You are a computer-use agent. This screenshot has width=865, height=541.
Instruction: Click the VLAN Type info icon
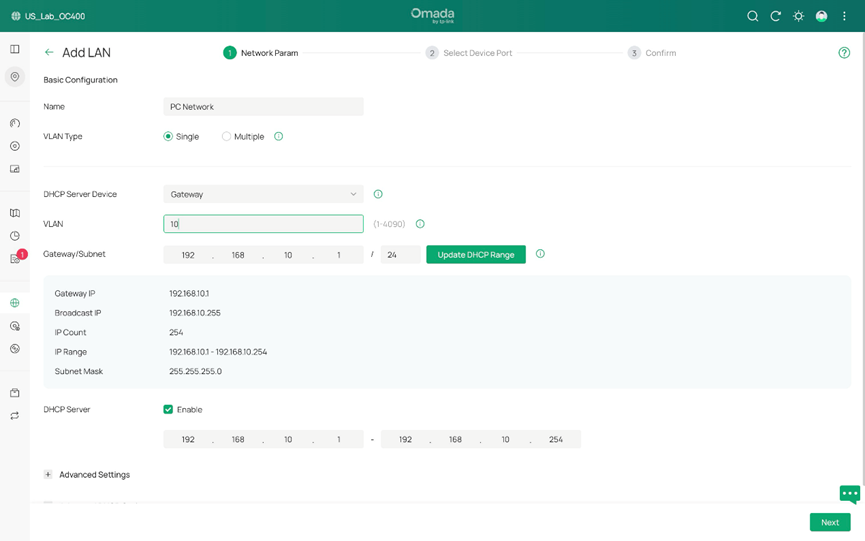pos(279,136)
